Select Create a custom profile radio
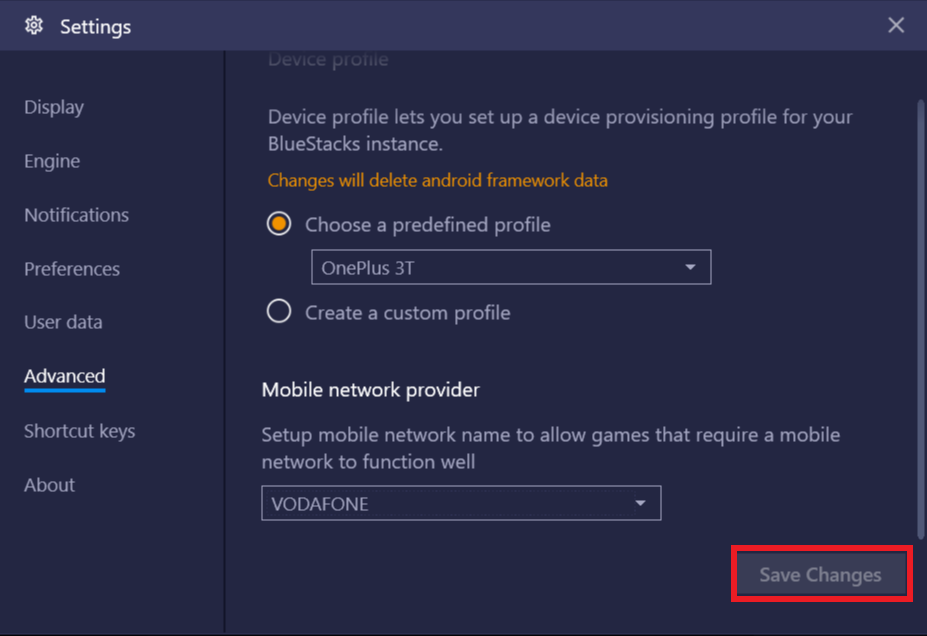927x636 pixels. point(278,311)
